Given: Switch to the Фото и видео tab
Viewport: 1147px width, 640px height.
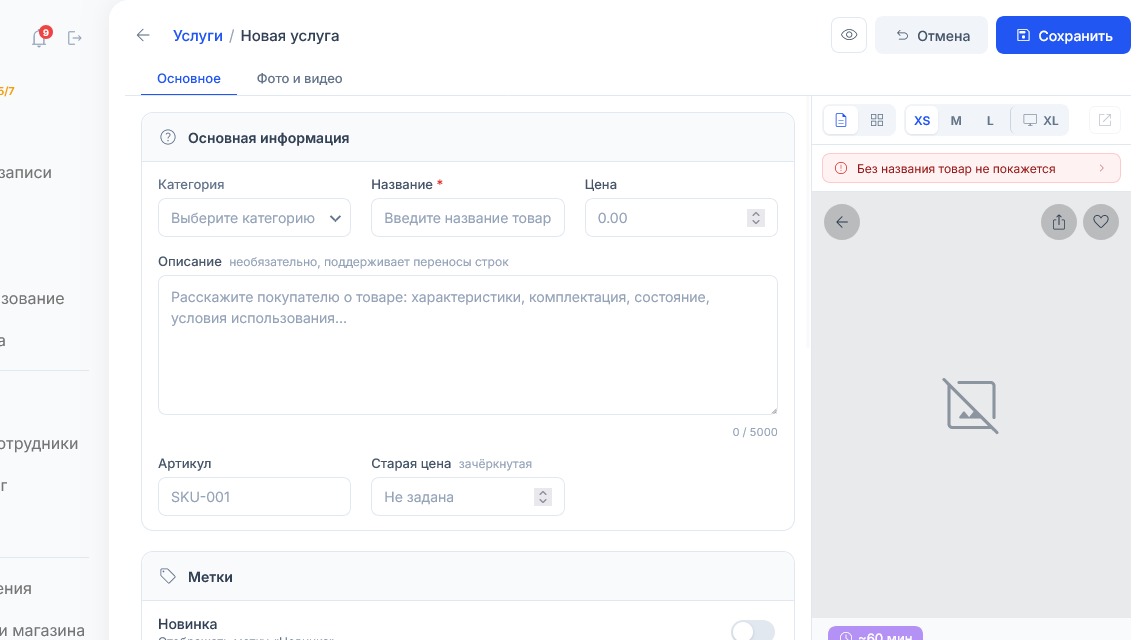Looking at the screenshot, I should tap(299, 78).
